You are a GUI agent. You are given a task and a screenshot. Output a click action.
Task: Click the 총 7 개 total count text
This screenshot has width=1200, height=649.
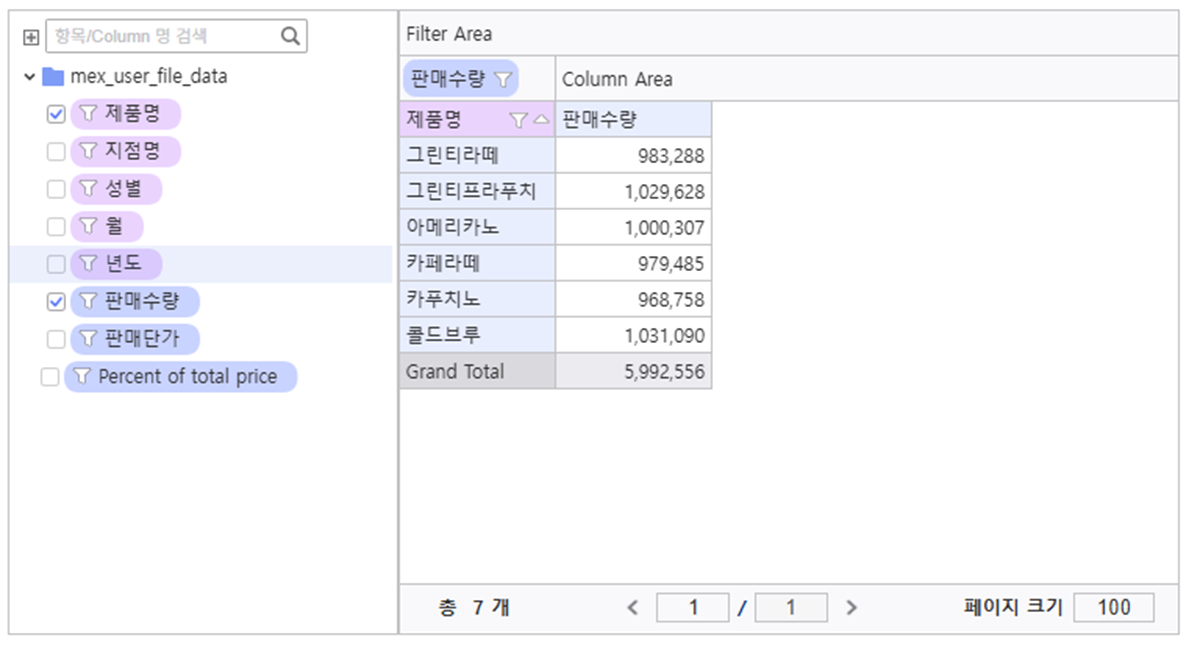473,607
